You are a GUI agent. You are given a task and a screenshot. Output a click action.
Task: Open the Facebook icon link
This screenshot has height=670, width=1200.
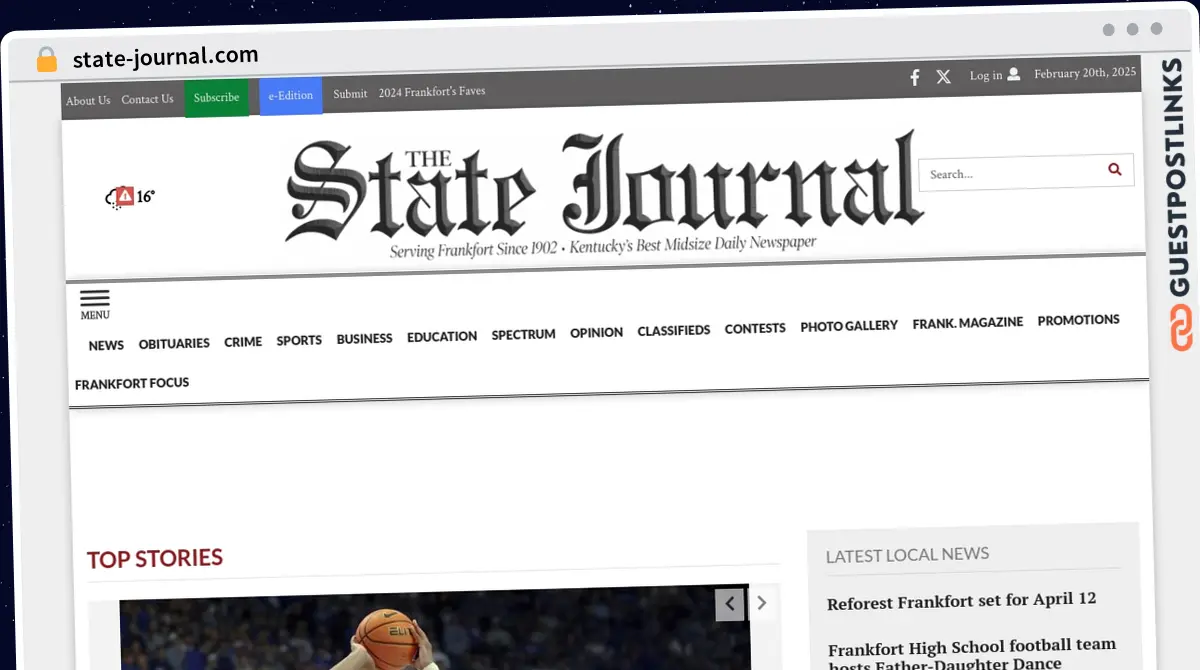(914, 77)
